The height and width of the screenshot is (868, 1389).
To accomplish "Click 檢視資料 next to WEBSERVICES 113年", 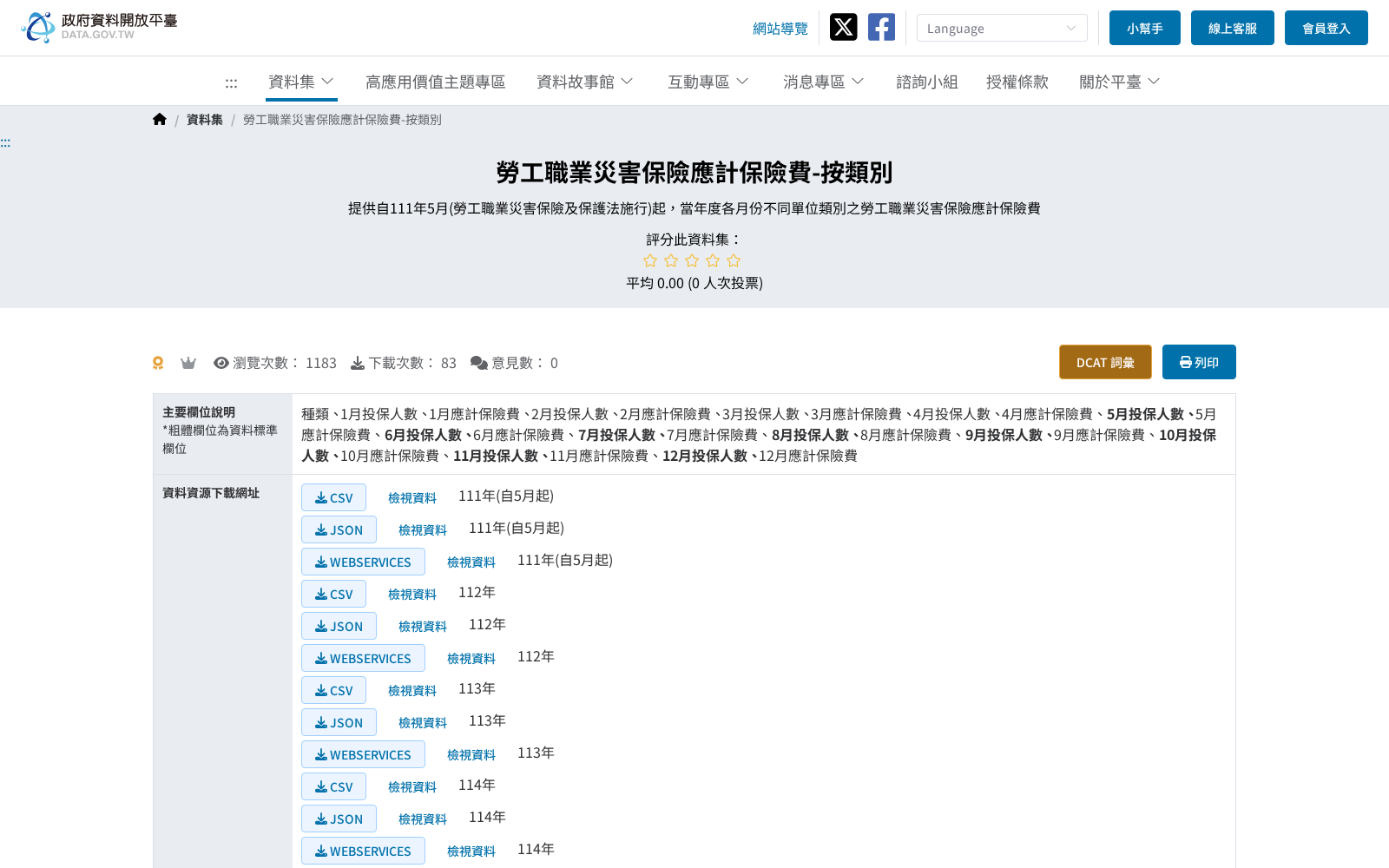I will click(x=471, y=754).
